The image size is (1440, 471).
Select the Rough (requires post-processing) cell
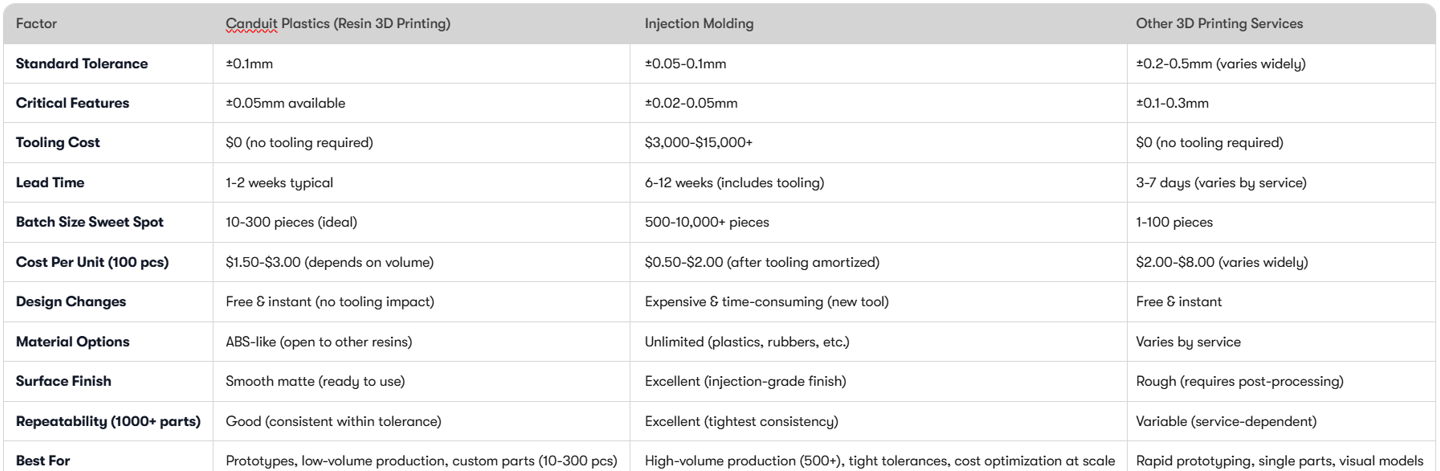click(x=1239, y=381)
